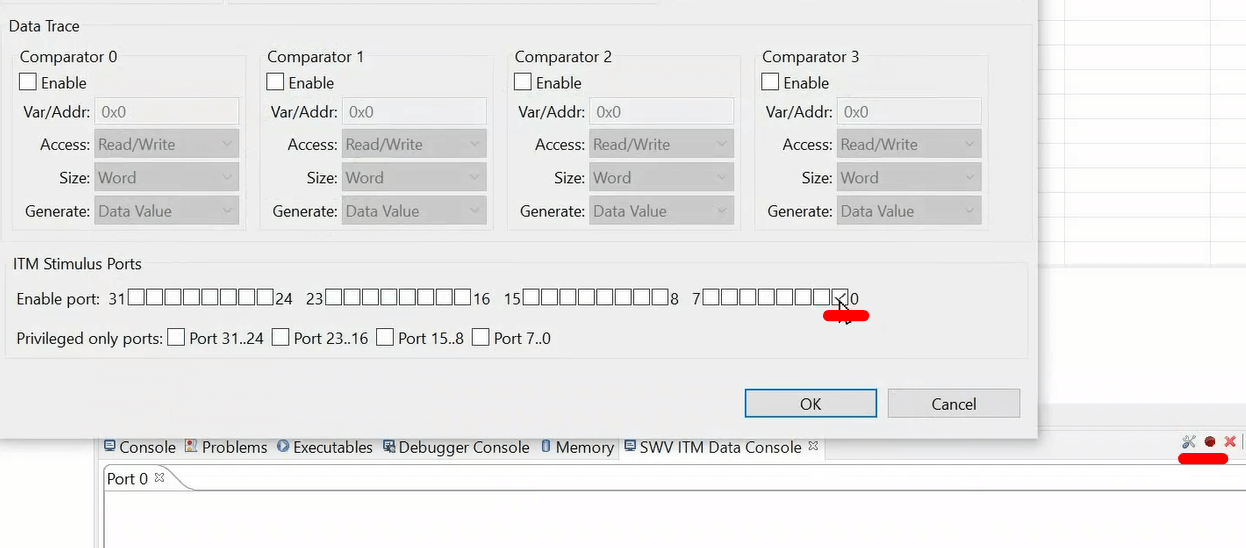Toggle ITM stimulus port 23 checkbox
The height and width of the screenshot is (548, 1246).
[x=335, y=297]
